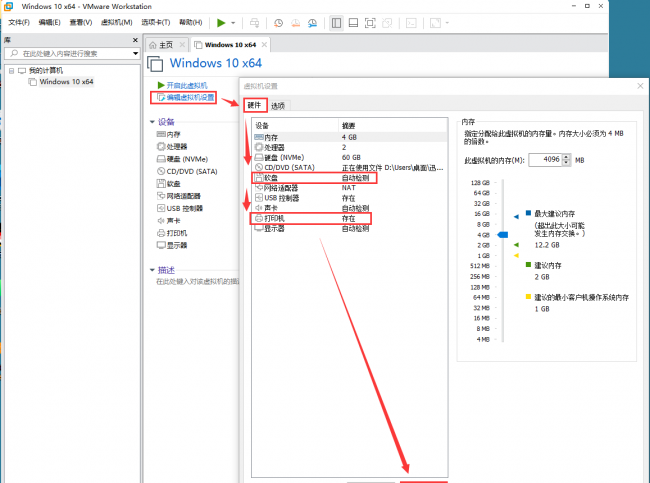Close the 主页 tab
650x483 pixels.
tap(182, 44)
